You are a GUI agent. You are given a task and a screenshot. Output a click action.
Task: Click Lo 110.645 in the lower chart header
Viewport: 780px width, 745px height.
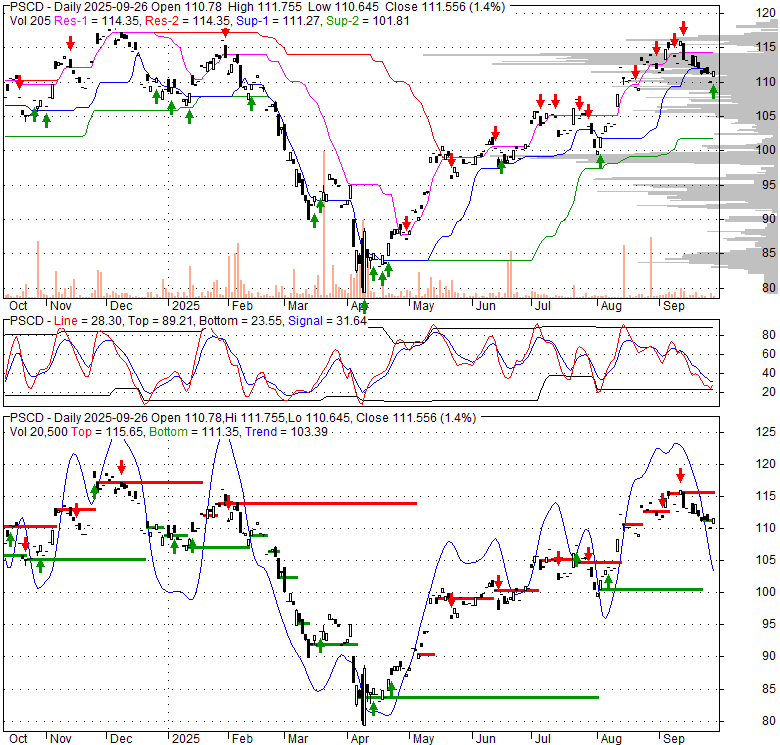click(319, 418)
